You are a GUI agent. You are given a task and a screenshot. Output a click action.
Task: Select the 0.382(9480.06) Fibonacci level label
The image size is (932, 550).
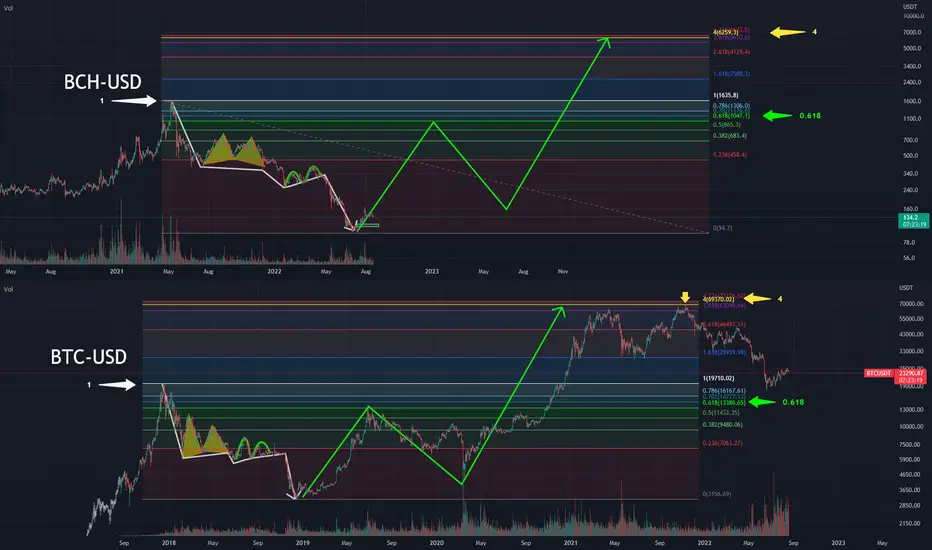click(722, 425)
